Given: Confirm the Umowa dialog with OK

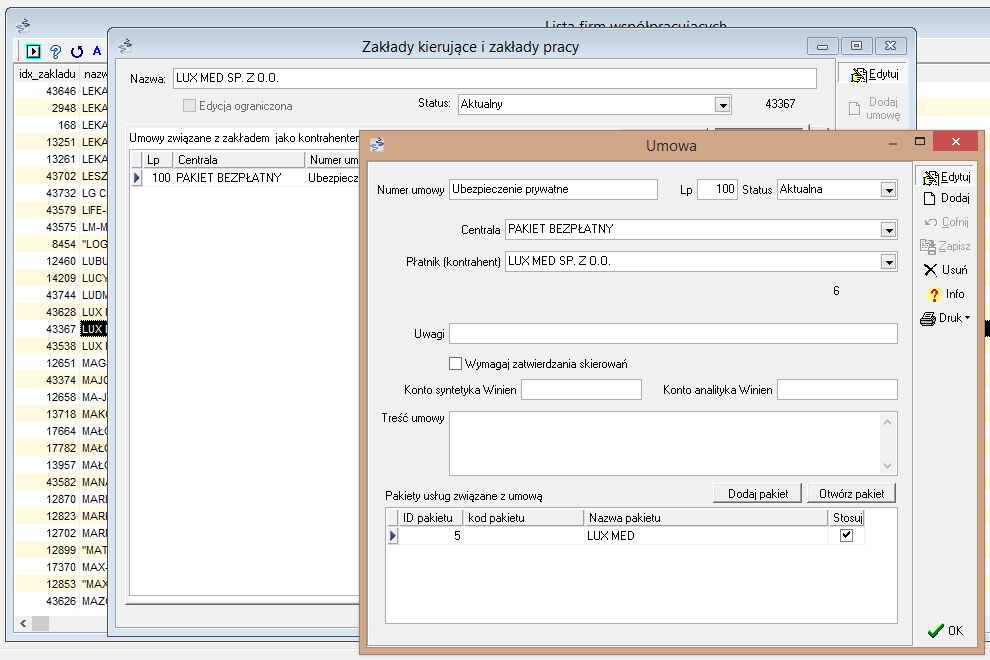Looking at the screenshot, I should tap(945, 631).
